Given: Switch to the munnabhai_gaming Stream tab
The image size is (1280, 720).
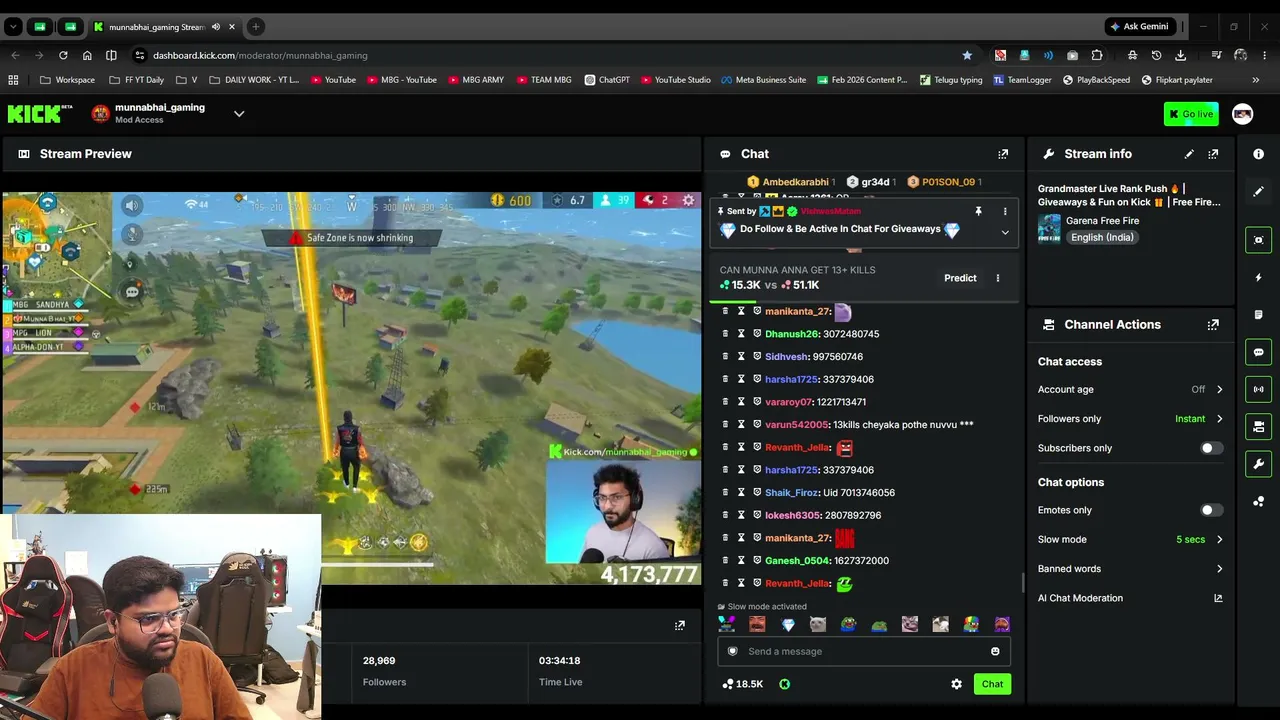Looking at the screenshot, I should 163,27.
